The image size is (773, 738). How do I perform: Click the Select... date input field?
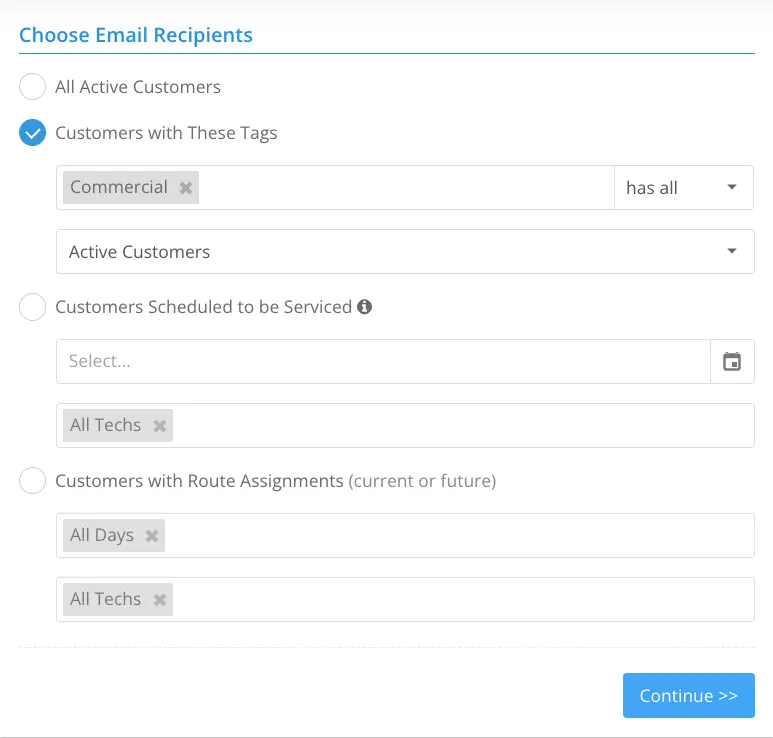(384, 361)
